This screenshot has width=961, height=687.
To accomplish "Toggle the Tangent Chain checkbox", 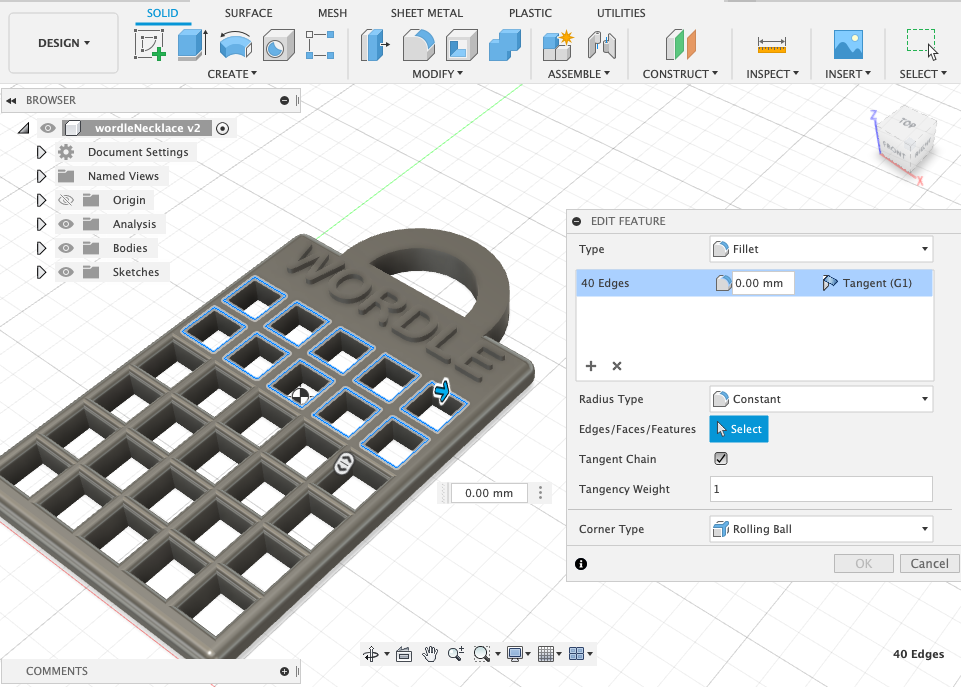I will [x=721, y=458].
